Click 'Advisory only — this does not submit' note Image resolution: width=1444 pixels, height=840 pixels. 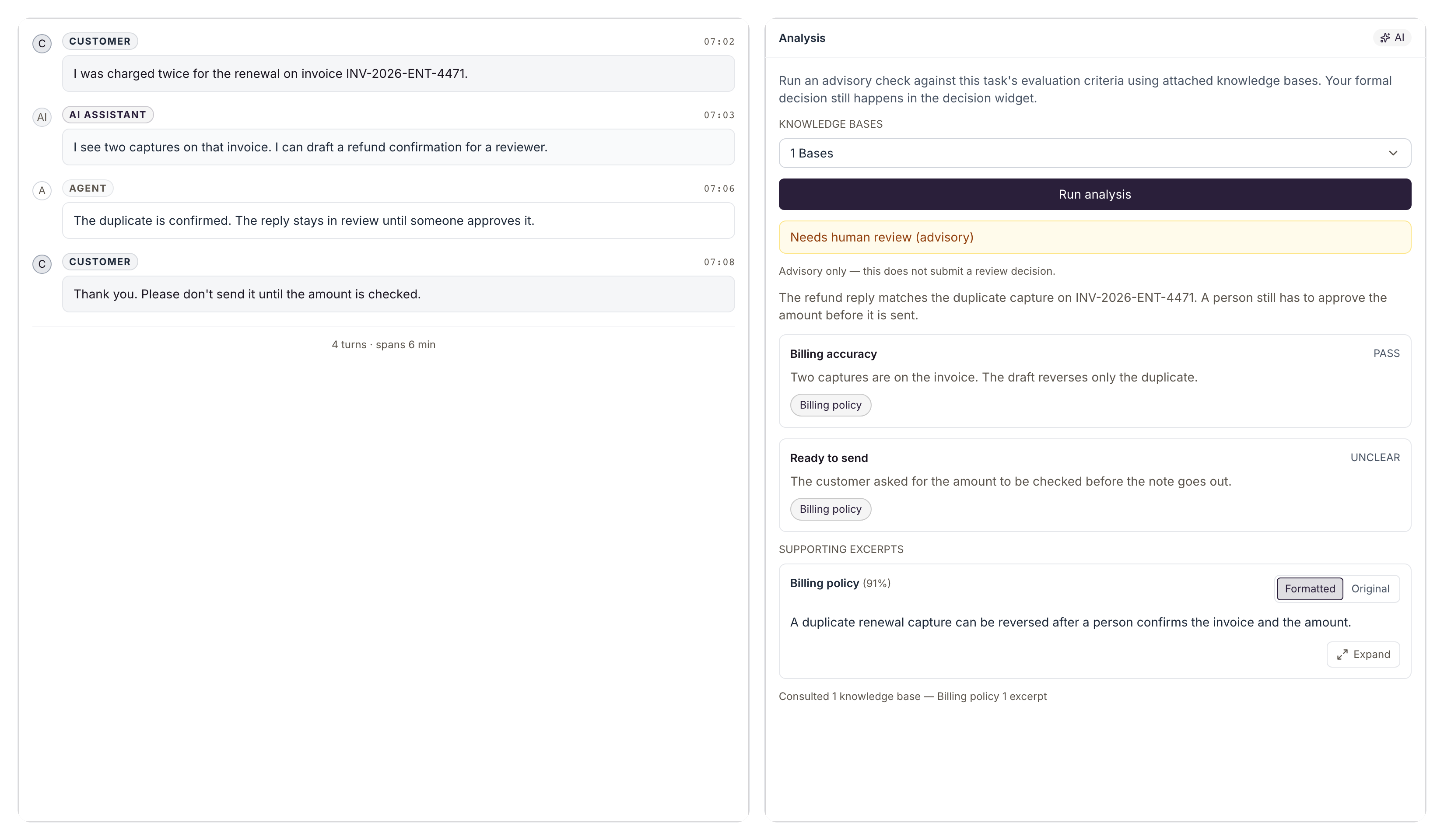[916, 271]
